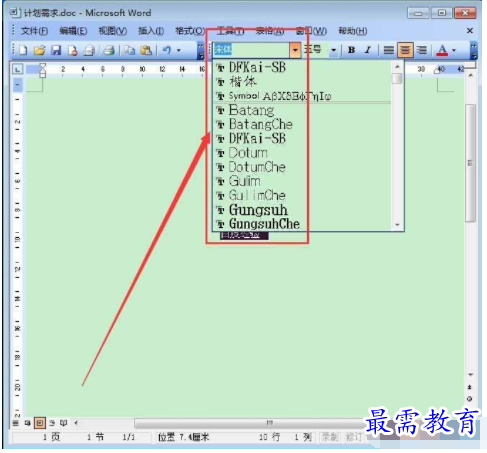Switch to web layout view icon
Screen dimensions: 487x453
pos(28,423)
